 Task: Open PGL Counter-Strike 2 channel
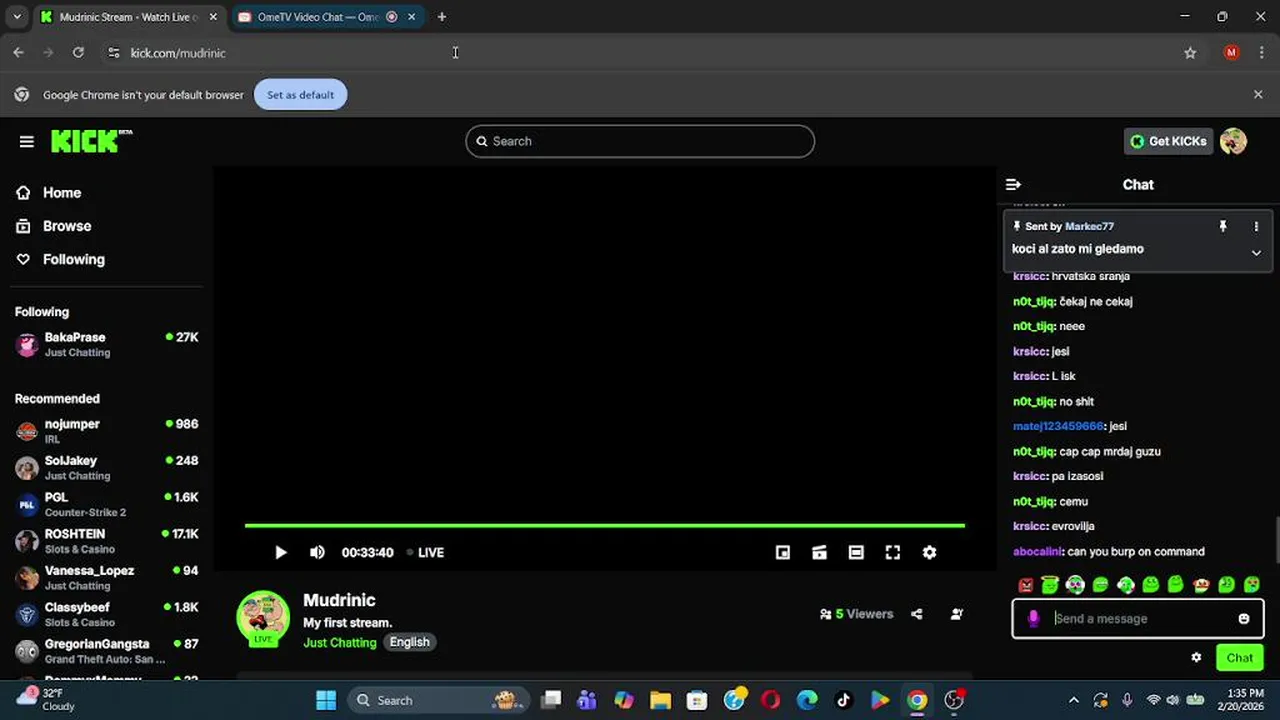tap(107, 504)
